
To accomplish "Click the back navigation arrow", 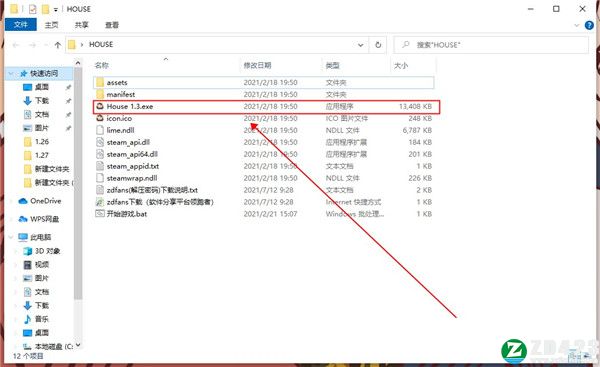I will tap(16, 45).
